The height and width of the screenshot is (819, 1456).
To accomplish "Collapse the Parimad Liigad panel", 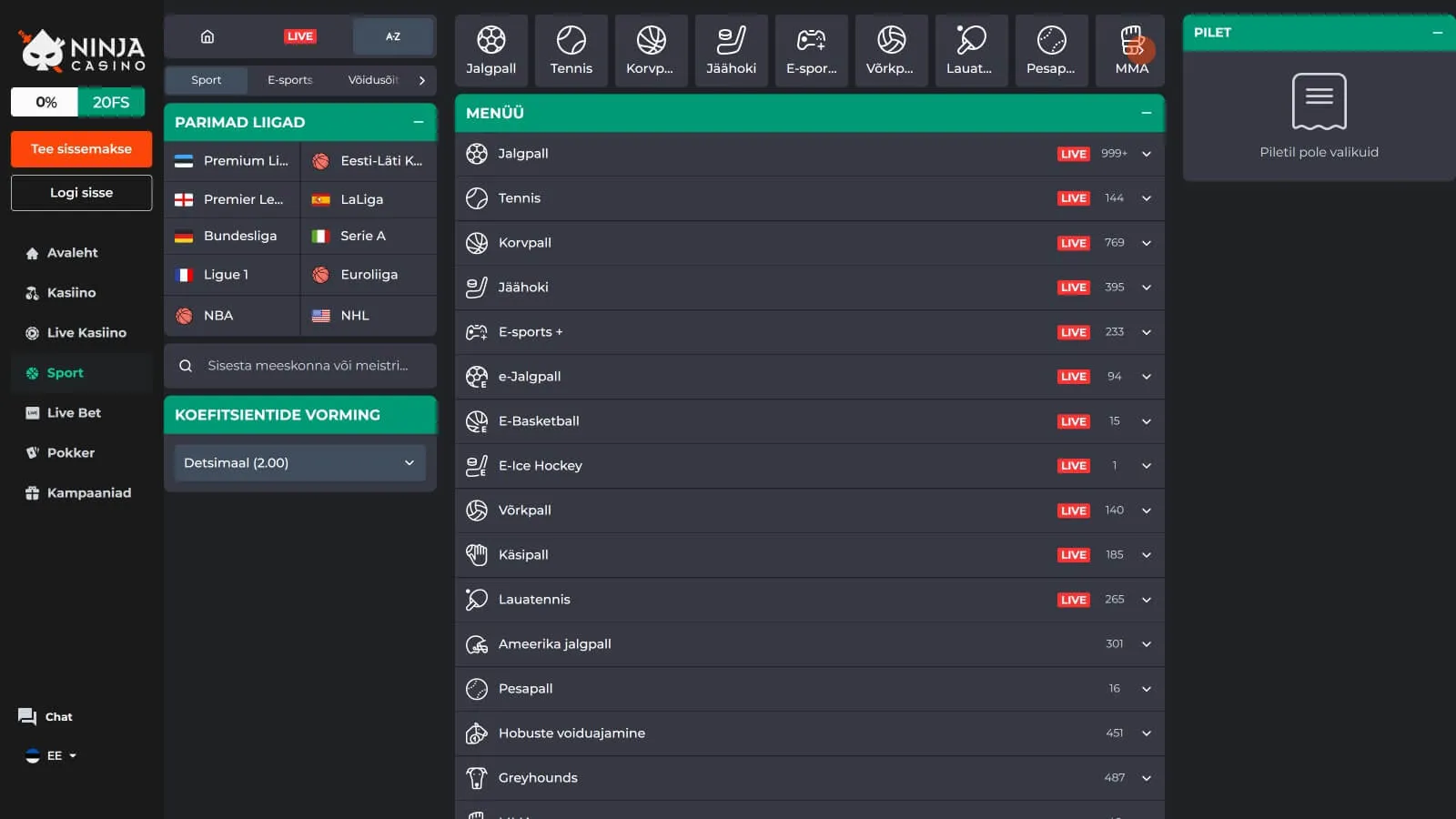I will click(419, 122).
